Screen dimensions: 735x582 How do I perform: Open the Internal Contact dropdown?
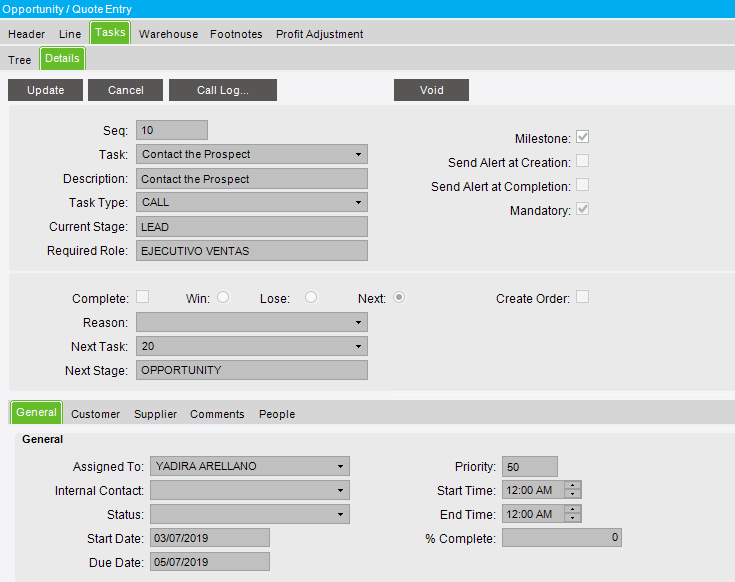[340, 490]
